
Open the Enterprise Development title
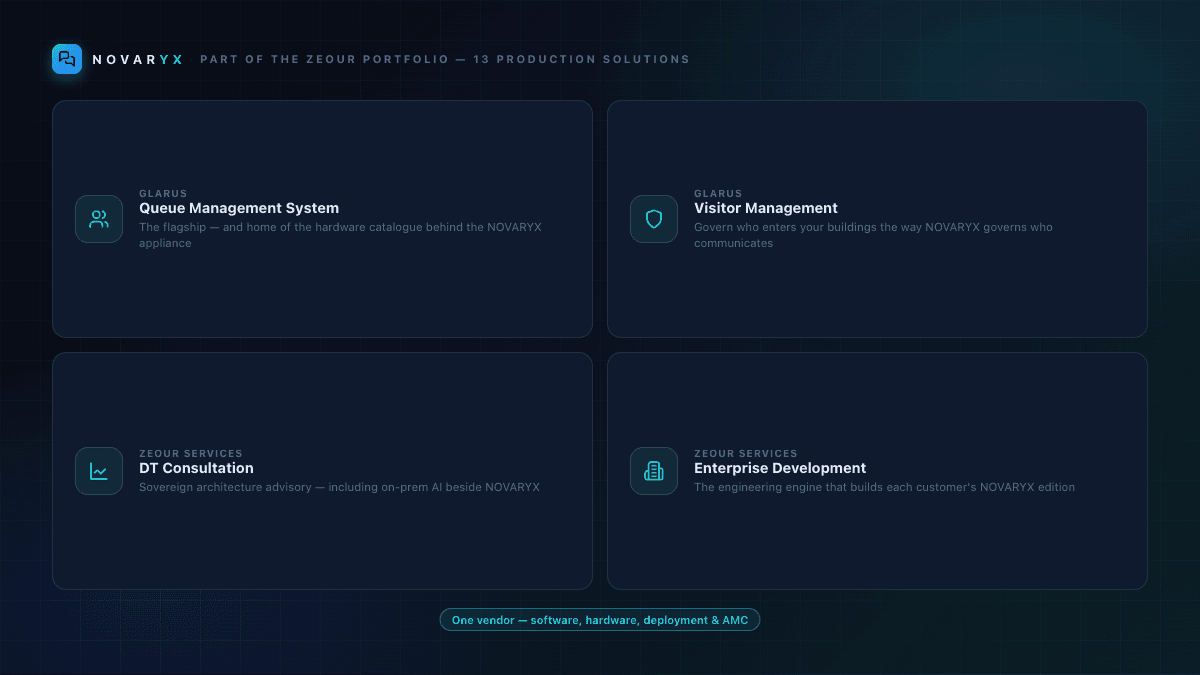[x=780, y=468]
